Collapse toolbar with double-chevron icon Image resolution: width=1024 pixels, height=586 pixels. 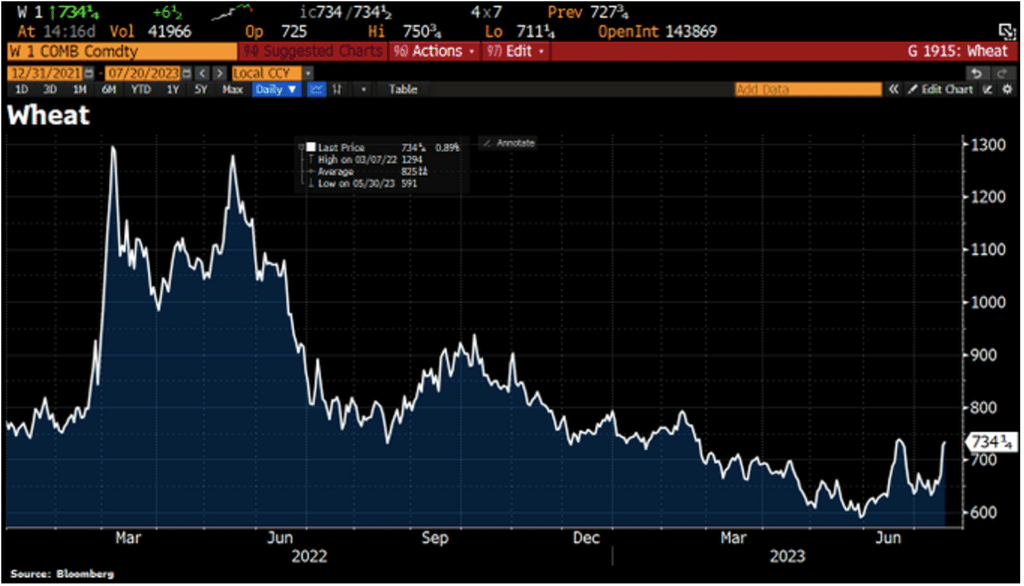click(x=893, y=90)
